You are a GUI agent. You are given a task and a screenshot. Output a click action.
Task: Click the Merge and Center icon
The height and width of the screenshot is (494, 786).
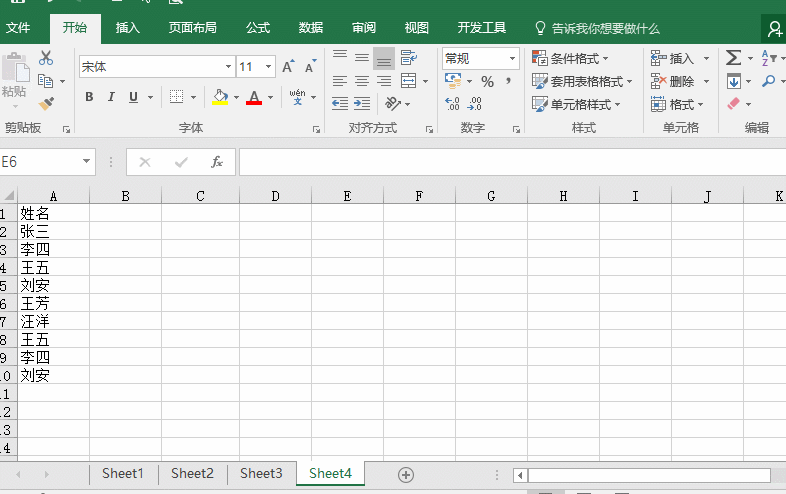pyautogui.click(x=409, y=81)
